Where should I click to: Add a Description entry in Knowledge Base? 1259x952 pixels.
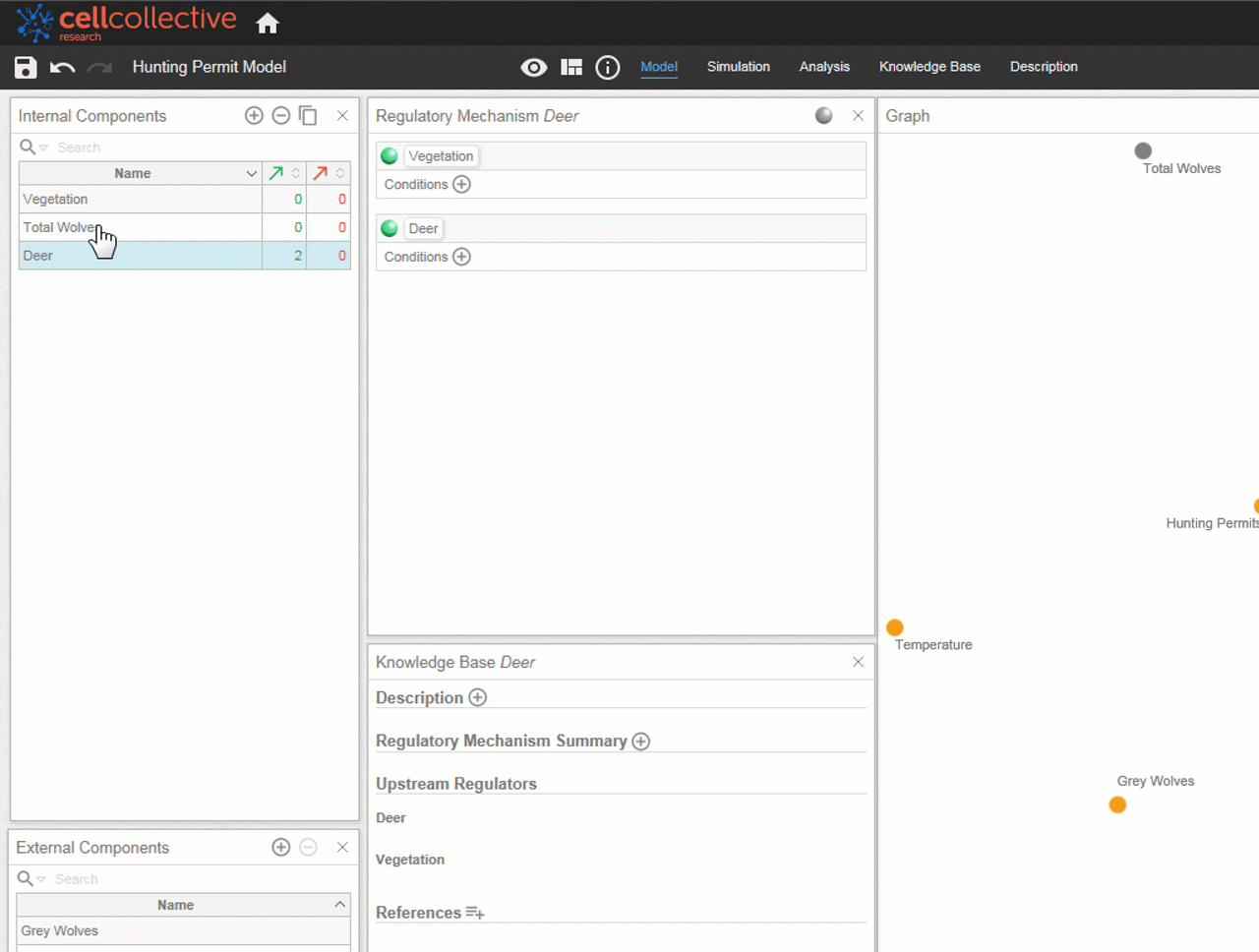477,697
